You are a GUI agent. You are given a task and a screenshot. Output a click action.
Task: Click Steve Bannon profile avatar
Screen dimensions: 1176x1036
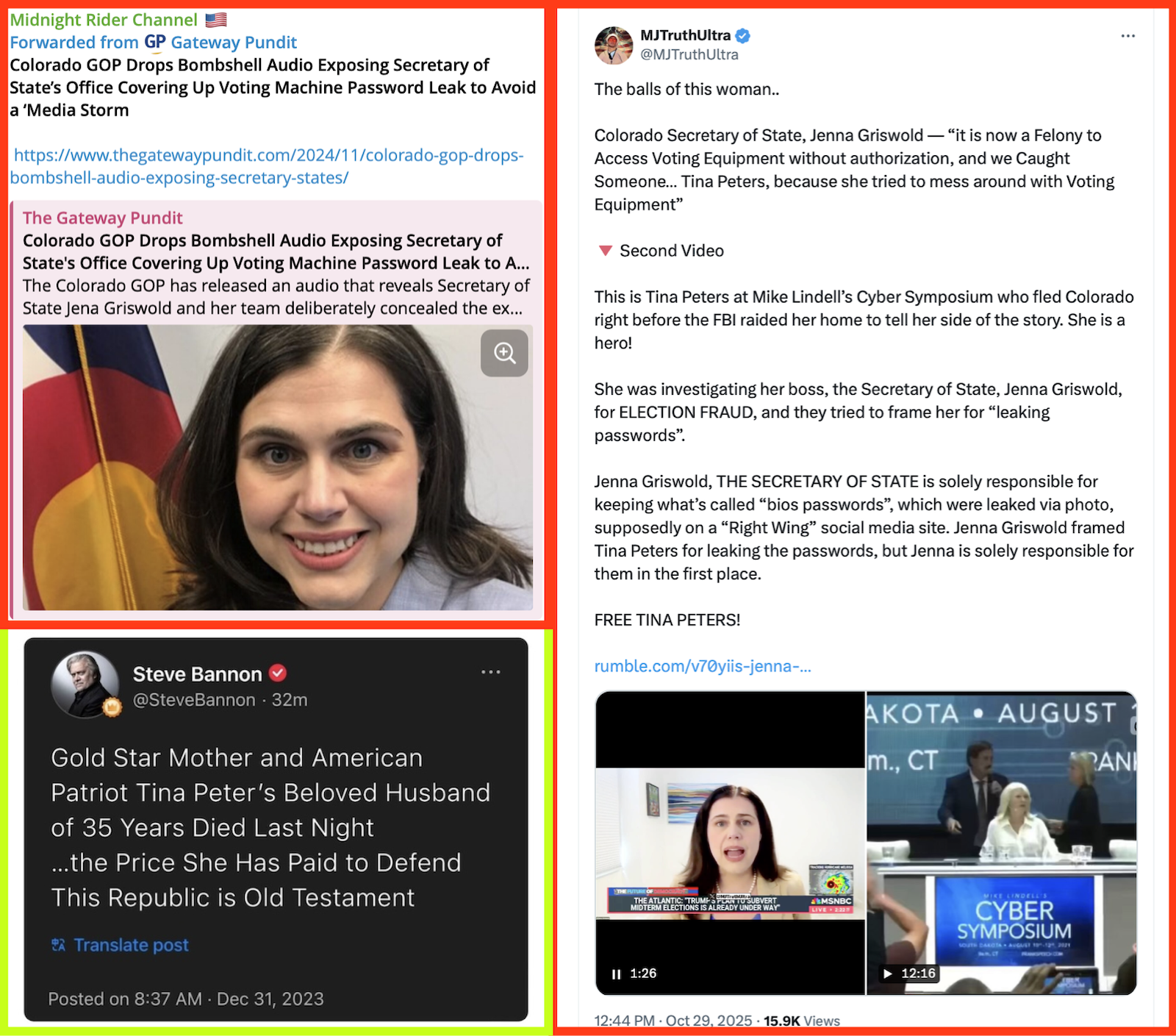(85, 685)
